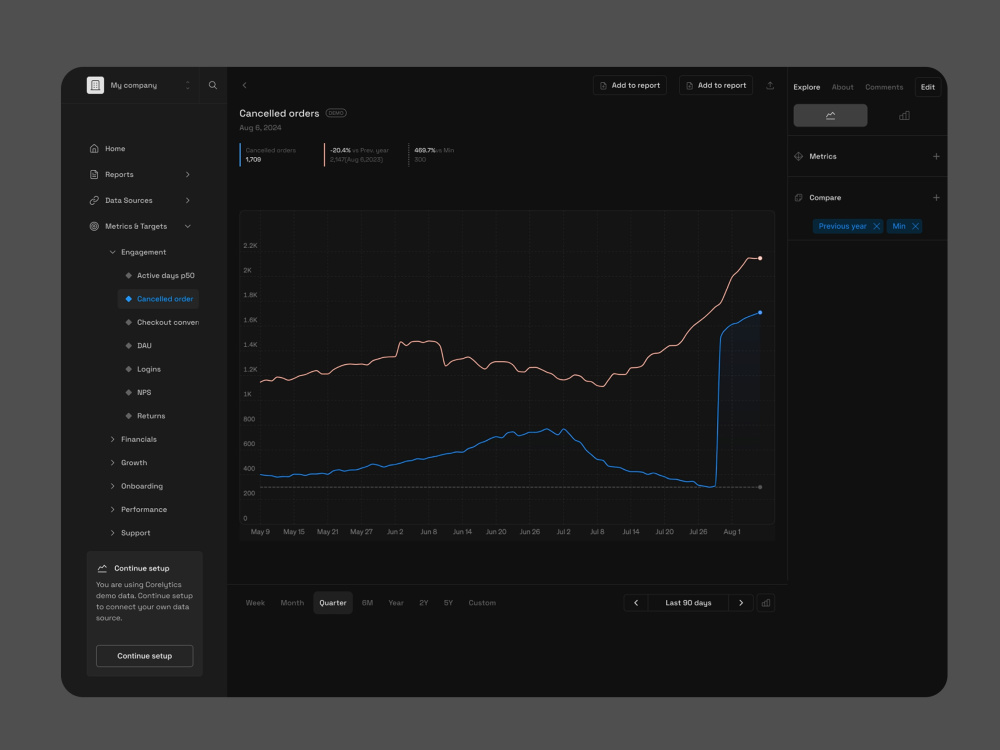Select DAU metric

(138, 346)
